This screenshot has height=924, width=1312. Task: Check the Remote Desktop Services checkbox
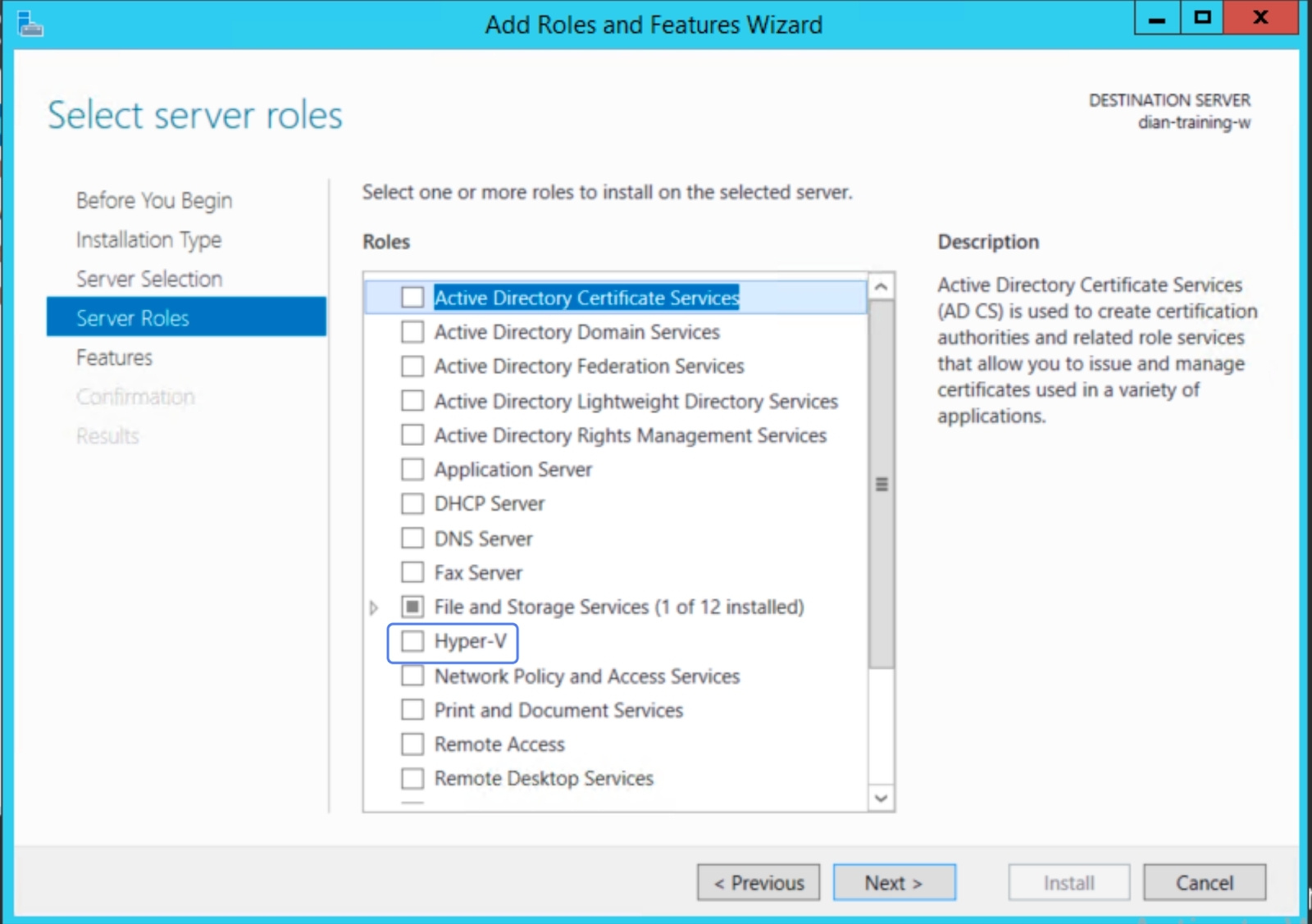click(412, 778)
